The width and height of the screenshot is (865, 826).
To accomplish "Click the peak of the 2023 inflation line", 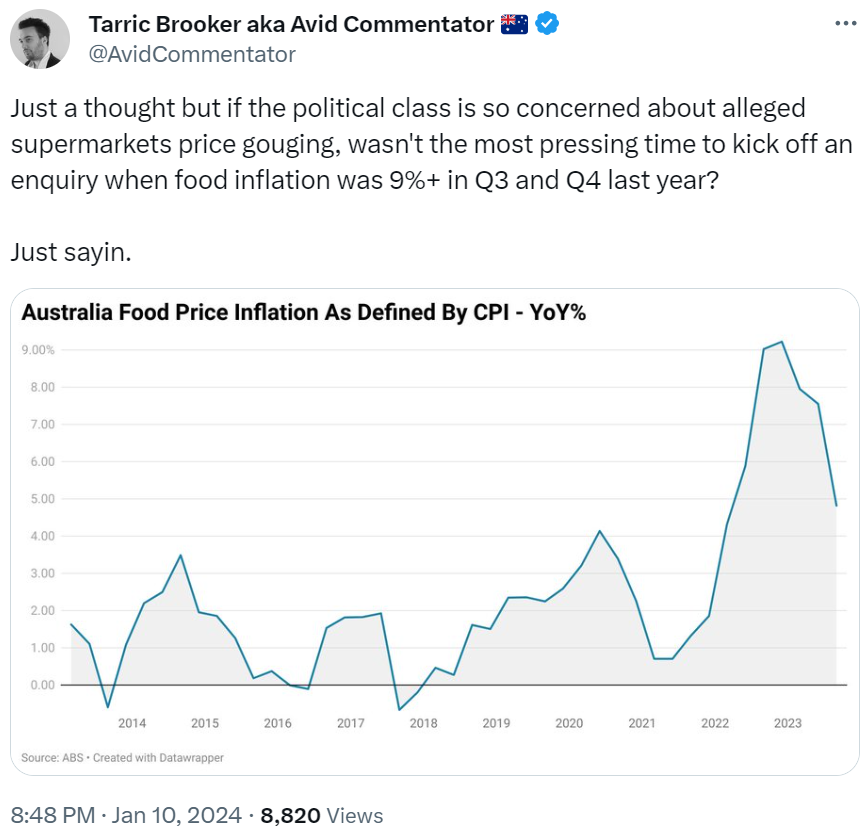I will [781, 342].
